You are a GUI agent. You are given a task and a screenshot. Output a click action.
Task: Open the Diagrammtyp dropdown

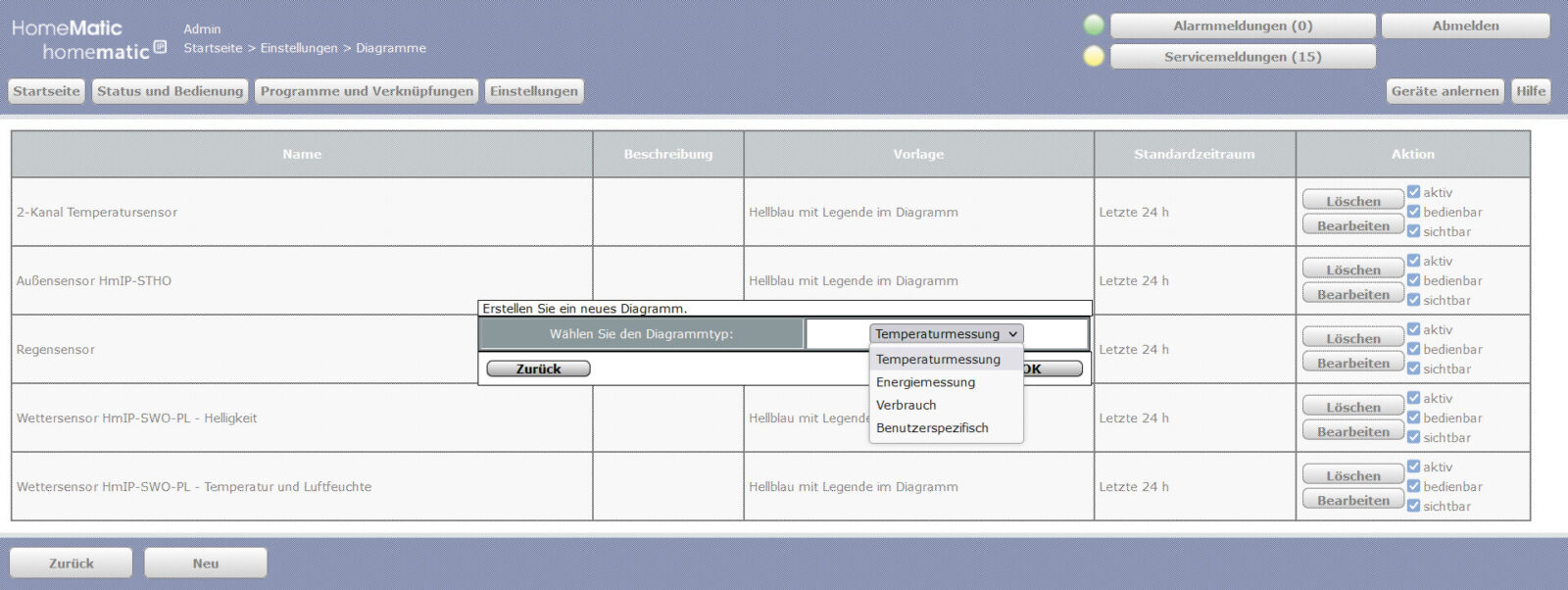coord(946,334)
